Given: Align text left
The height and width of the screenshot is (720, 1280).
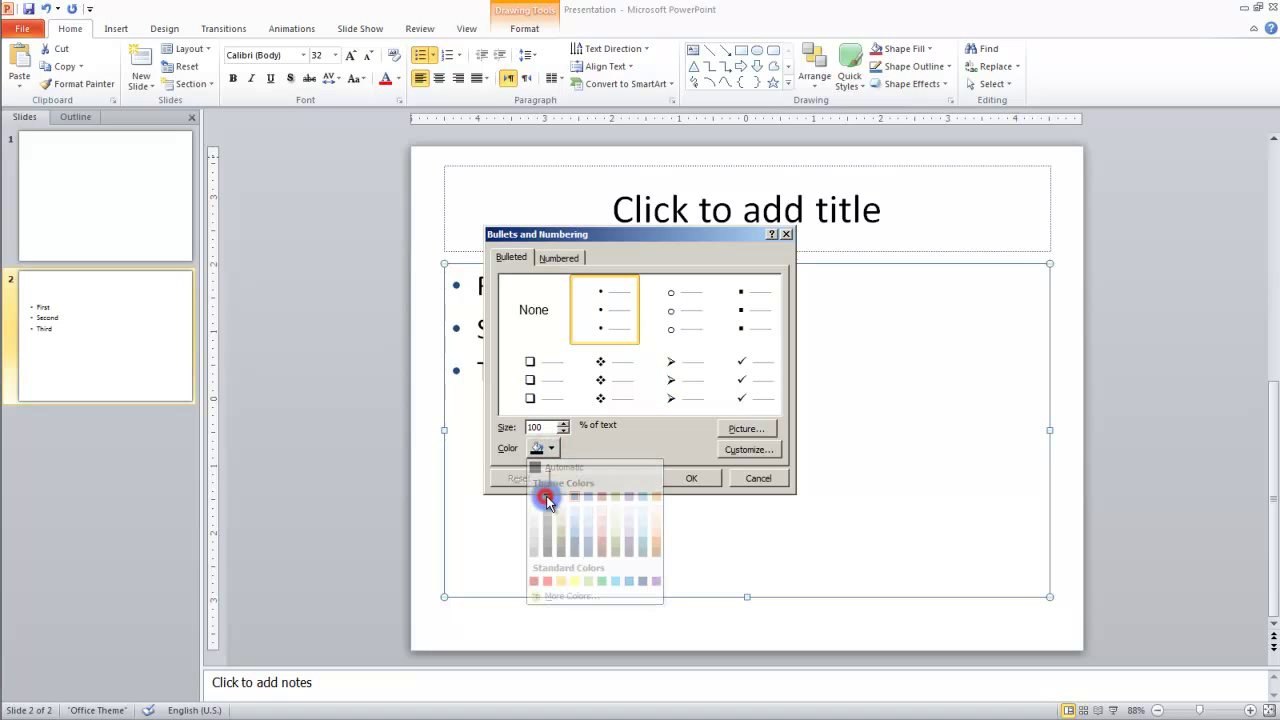Looking at the screenshot, I should click(x=420, y=78).
